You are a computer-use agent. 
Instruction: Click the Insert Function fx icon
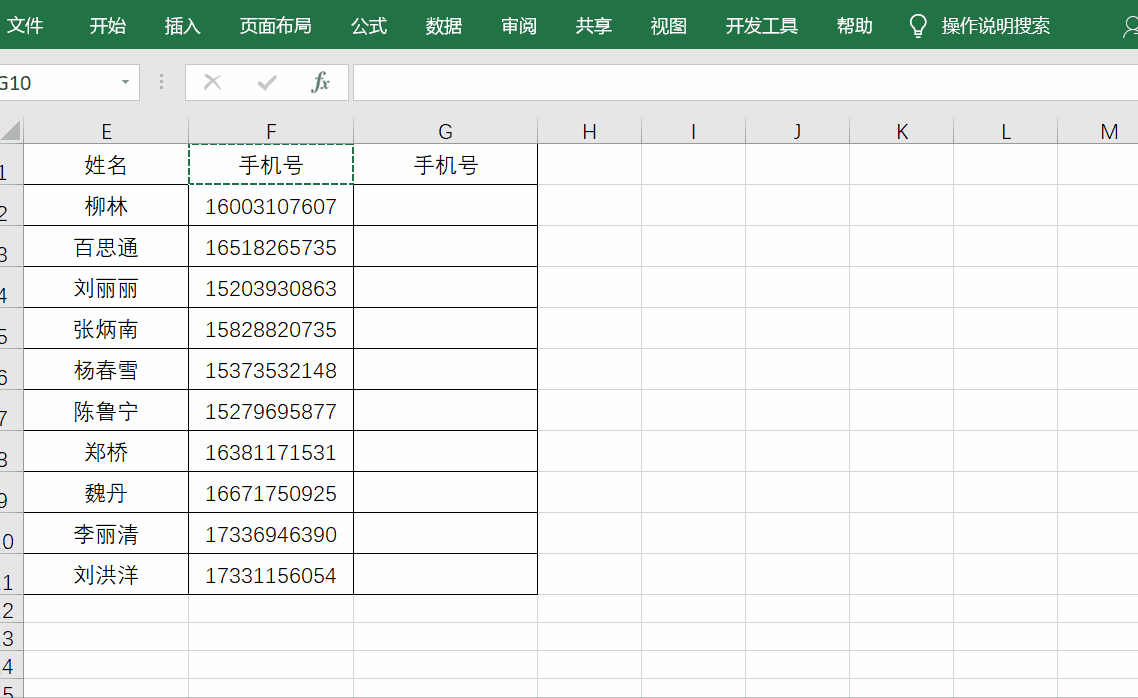click(x=320, y=82)
